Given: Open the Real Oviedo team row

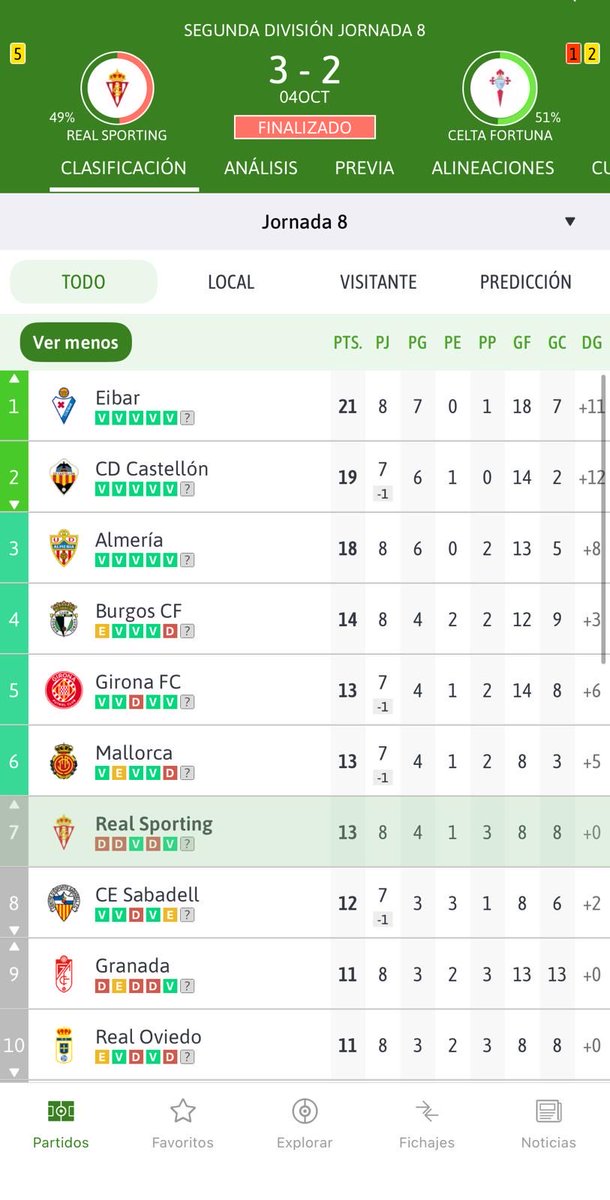Looking at the screenshot, I should (x=305, y=1045).
